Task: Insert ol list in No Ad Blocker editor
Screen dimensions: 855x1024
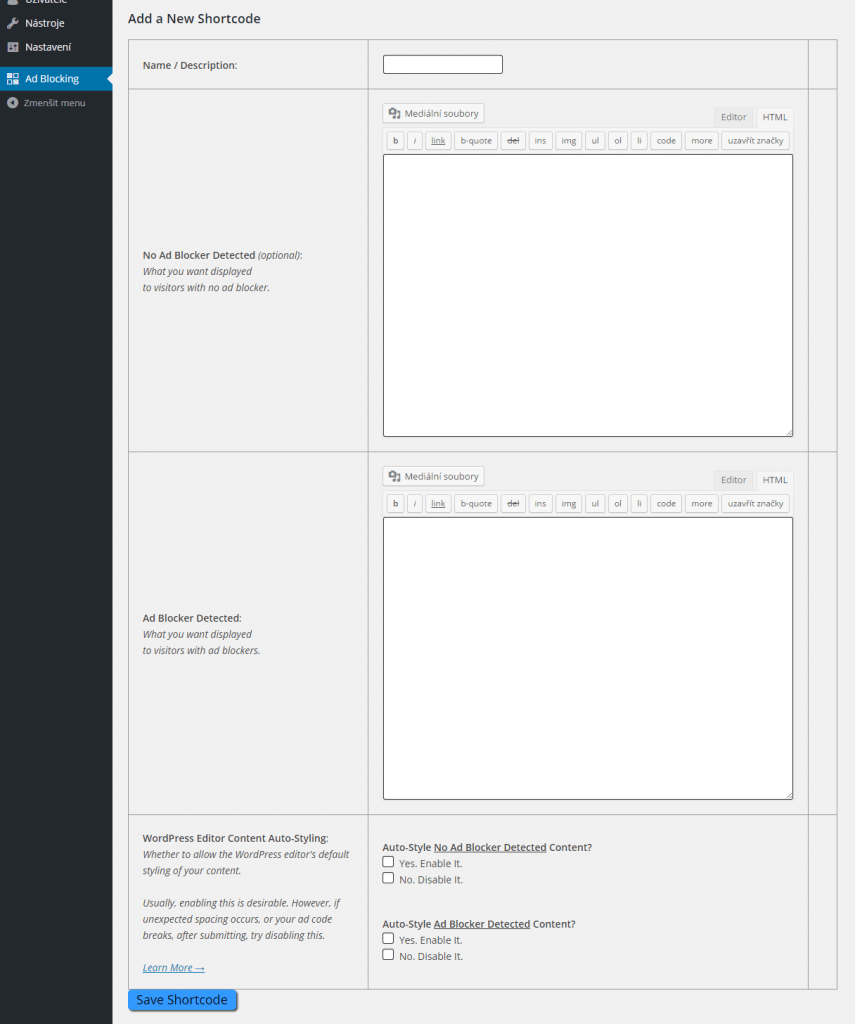Action: click(617, 140)
